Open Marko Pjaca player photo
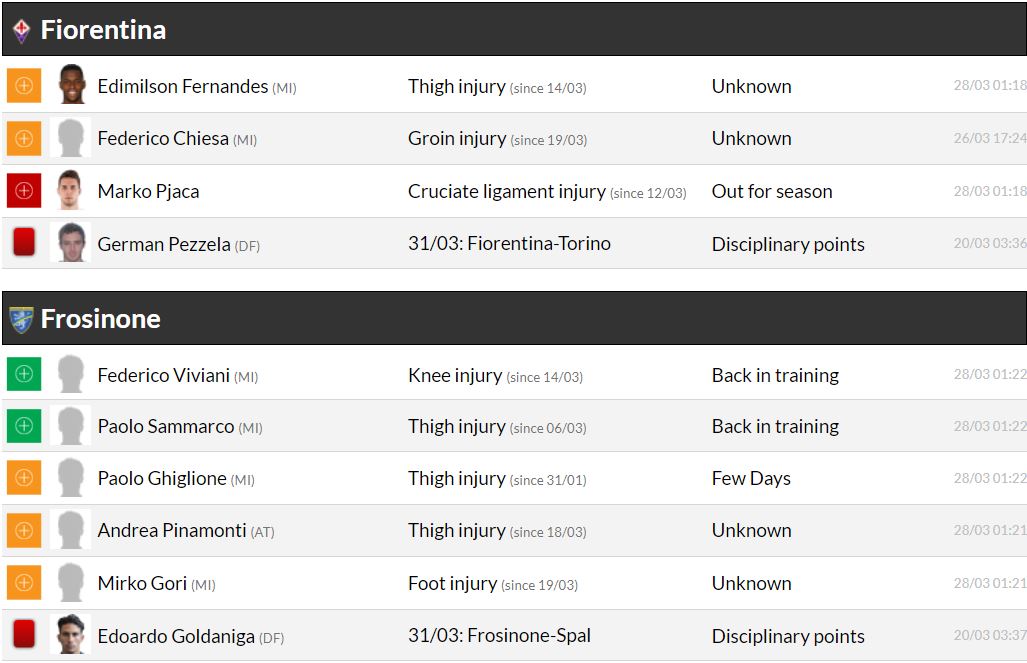The image size is (1027, 663). tap(71, 191)
